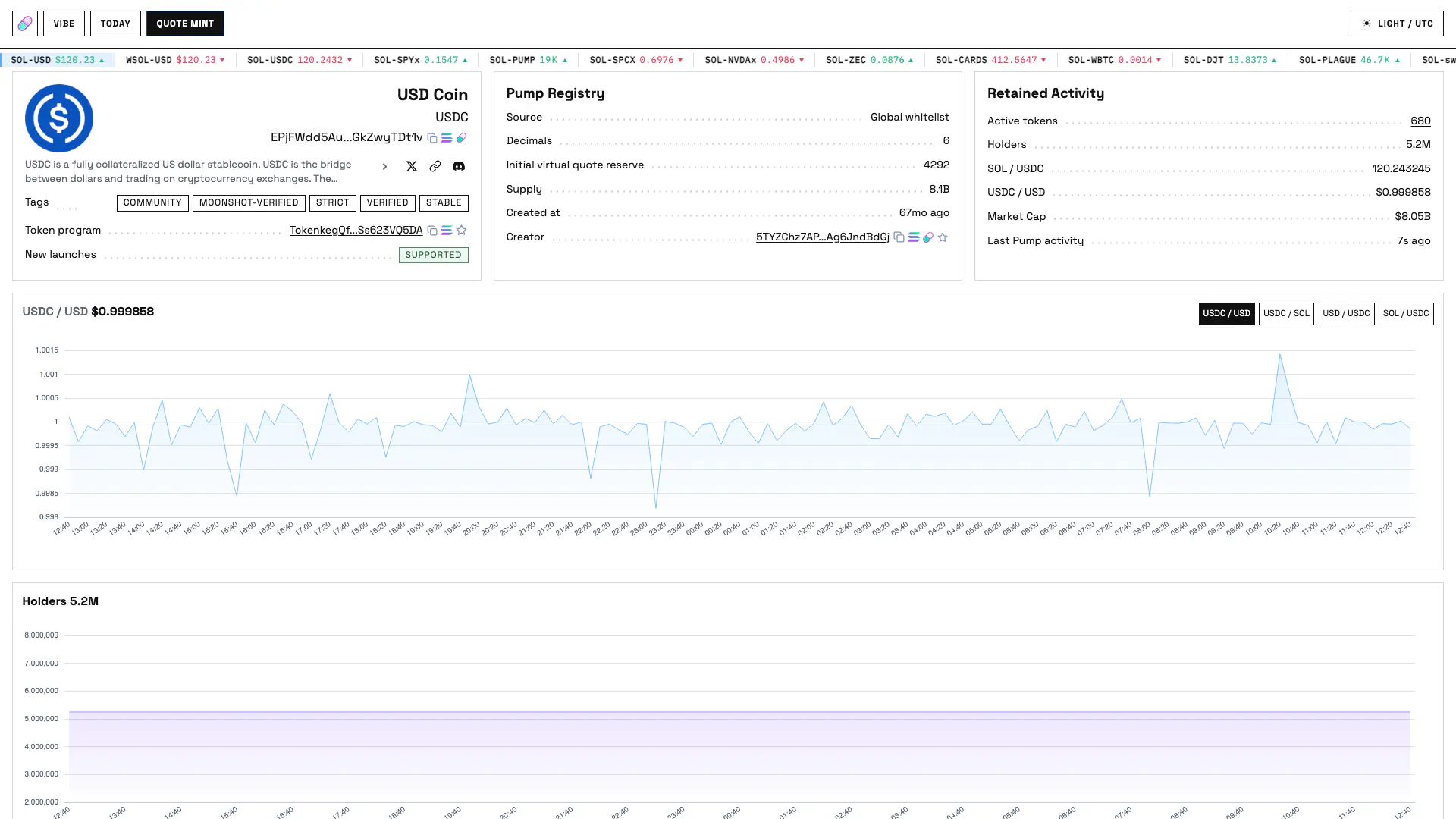Screen dimensions: 1456x819
Task: Open the TokenkegQf...Ss623VQ5DA program link
Action: 356,230
